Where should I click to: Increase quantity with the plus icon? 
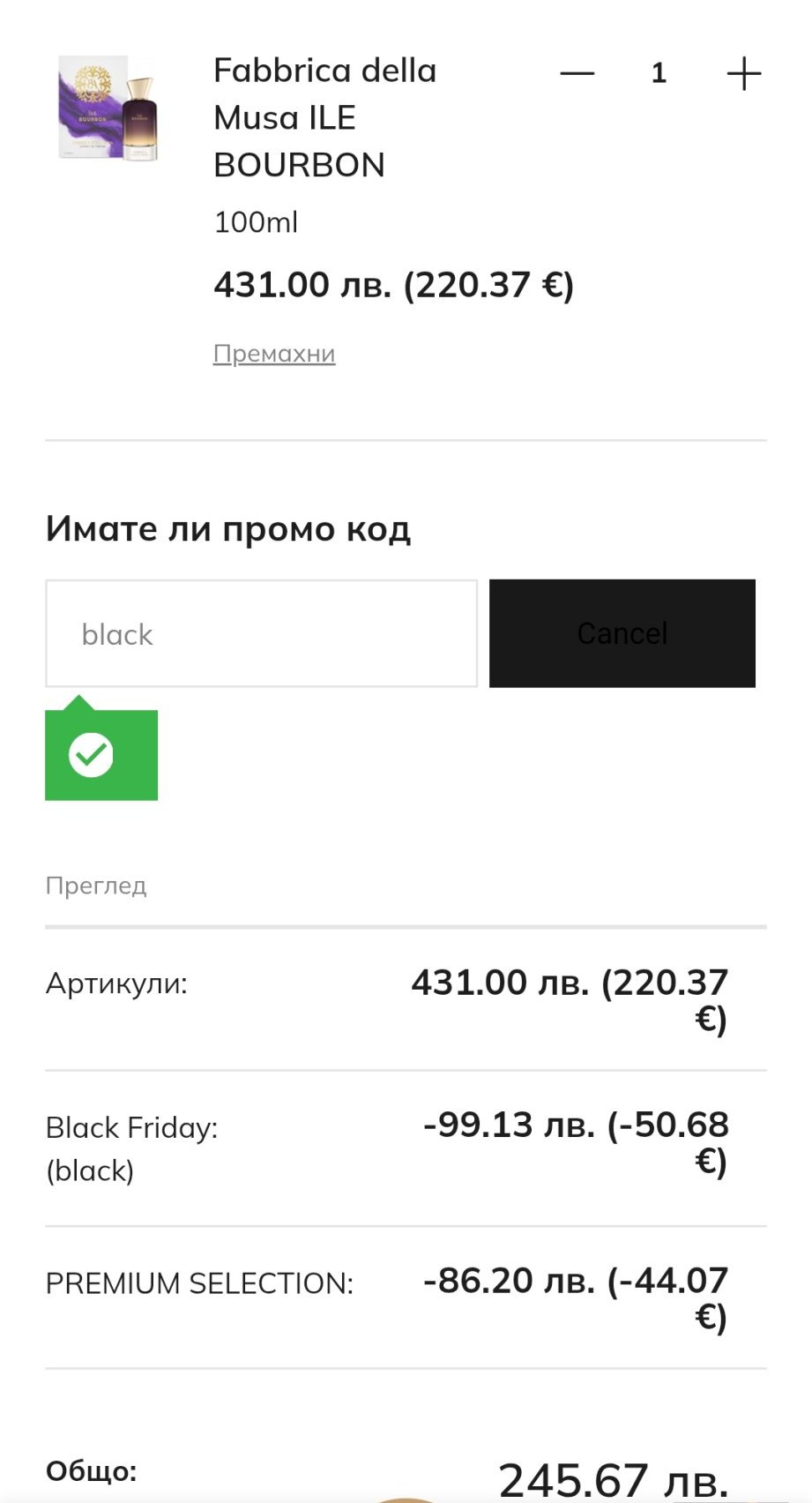(743, 73)
